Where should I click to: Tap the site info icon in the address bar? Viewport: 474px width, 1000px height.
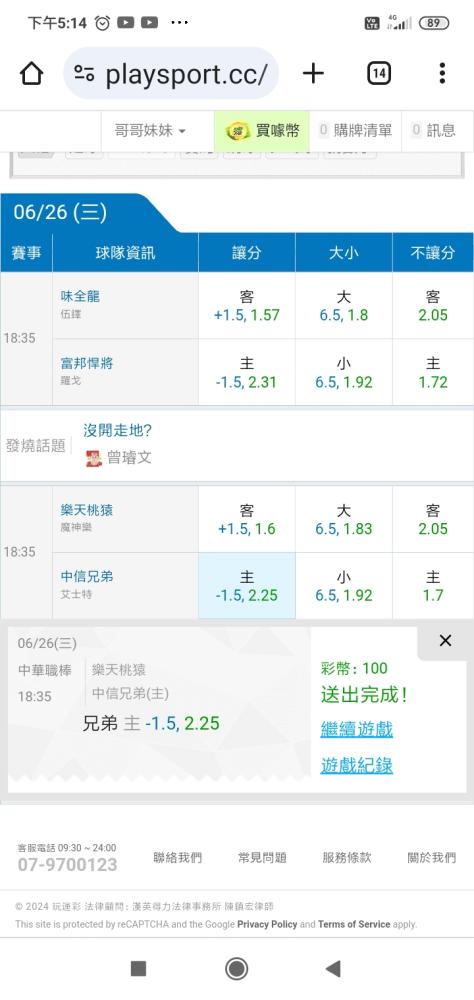point(84,73)
